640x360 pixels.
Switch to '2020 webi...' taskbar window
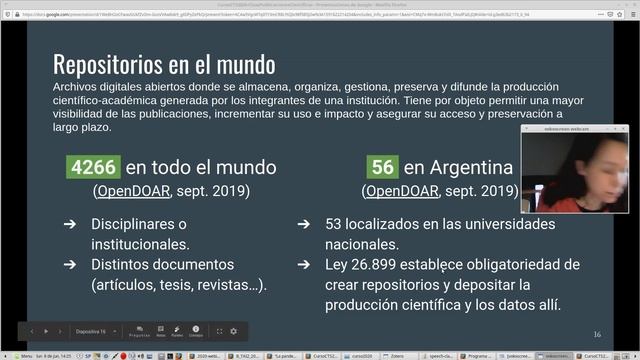click(x=205, y=356)
